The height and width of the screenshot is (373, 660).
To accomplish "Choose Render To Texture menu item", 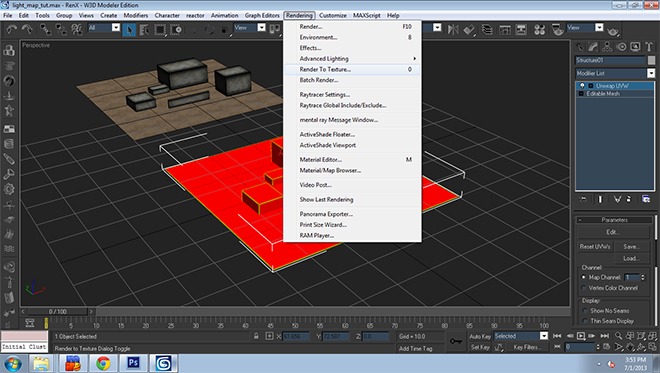I will click(352, 69).
